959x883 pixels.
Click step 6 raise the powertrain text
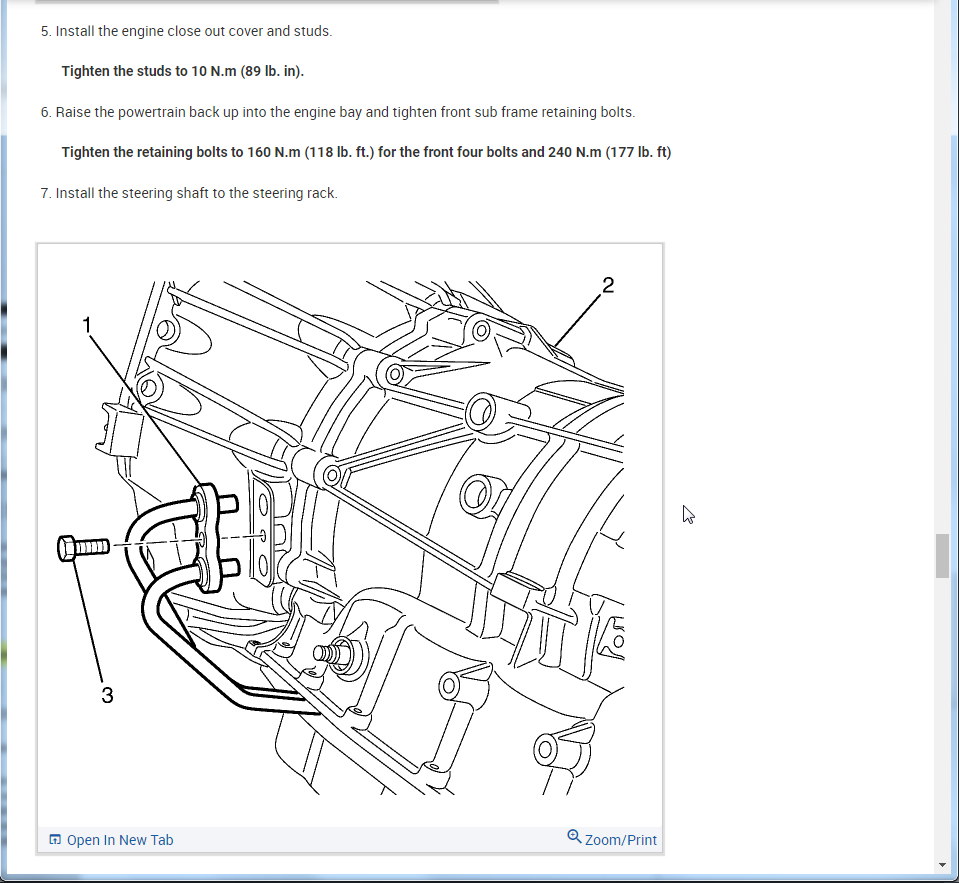pos(338,113)
